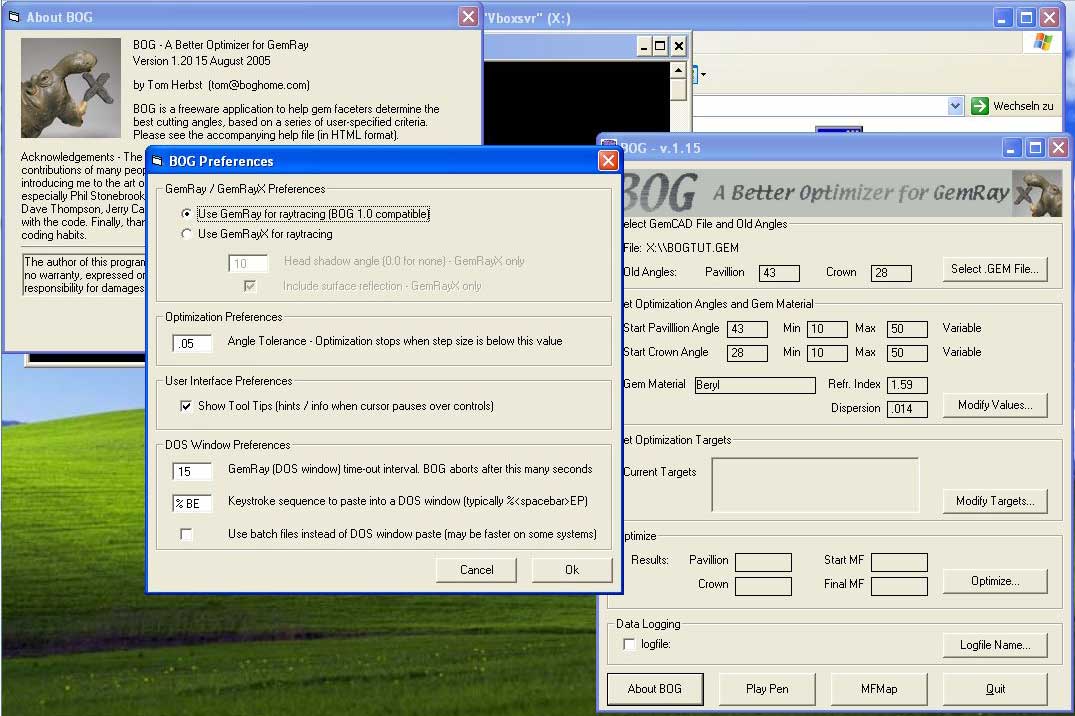Image resolution: width=1075 pixels, height=716 pixels.
Task: Minimize the BOG v.1.15 window
Action: (1012, 147)
